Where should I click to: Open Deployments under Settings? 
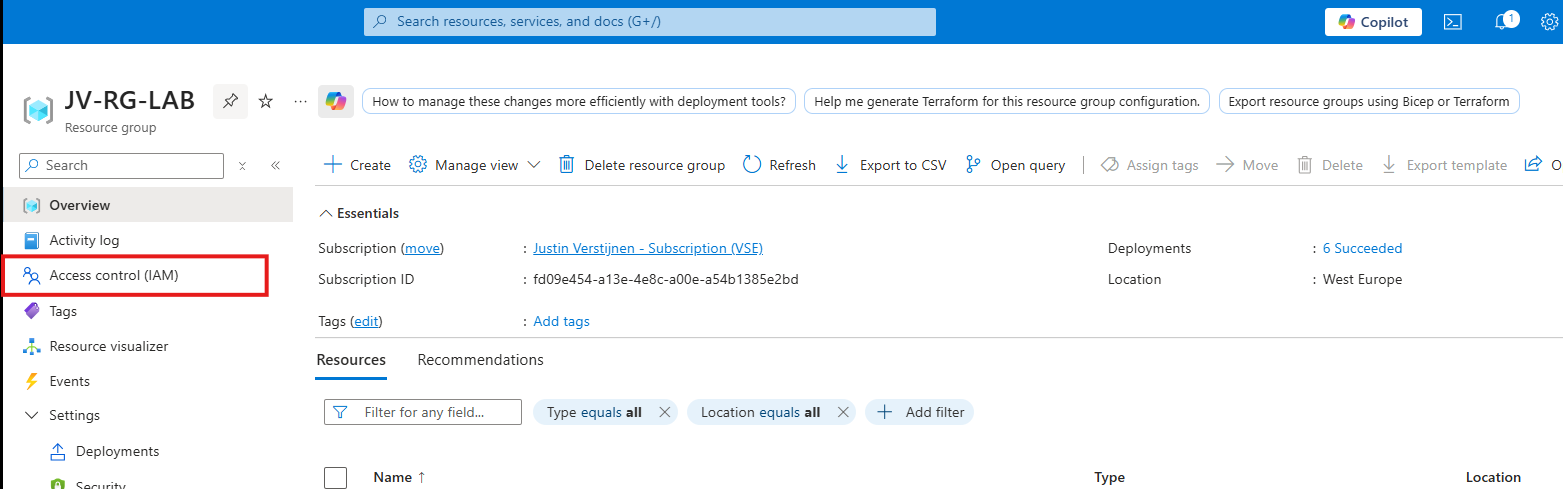click(148, 451)
